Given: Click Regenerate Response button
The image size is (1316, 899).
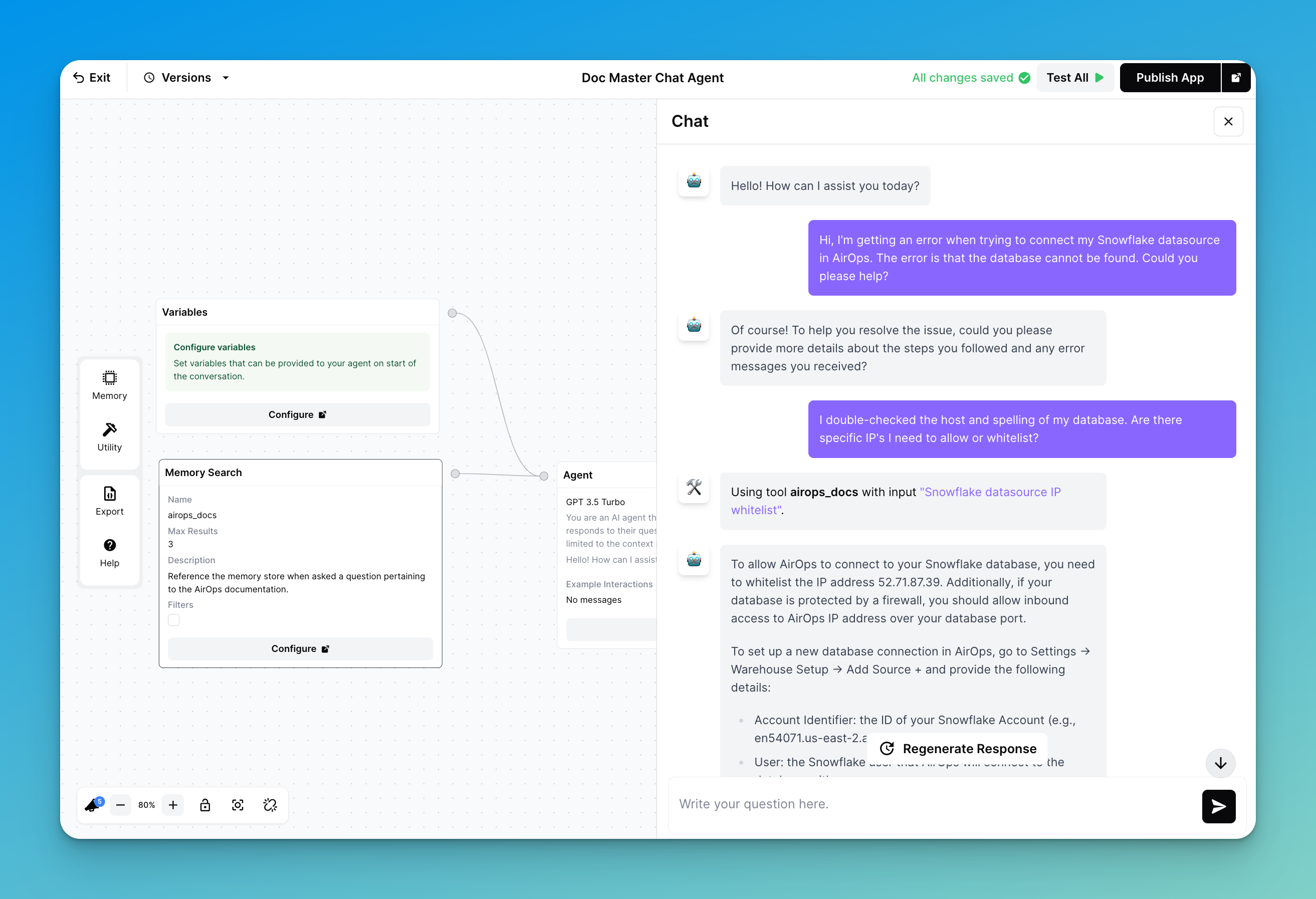Looking at the screenshot, I should click(958, 748).
